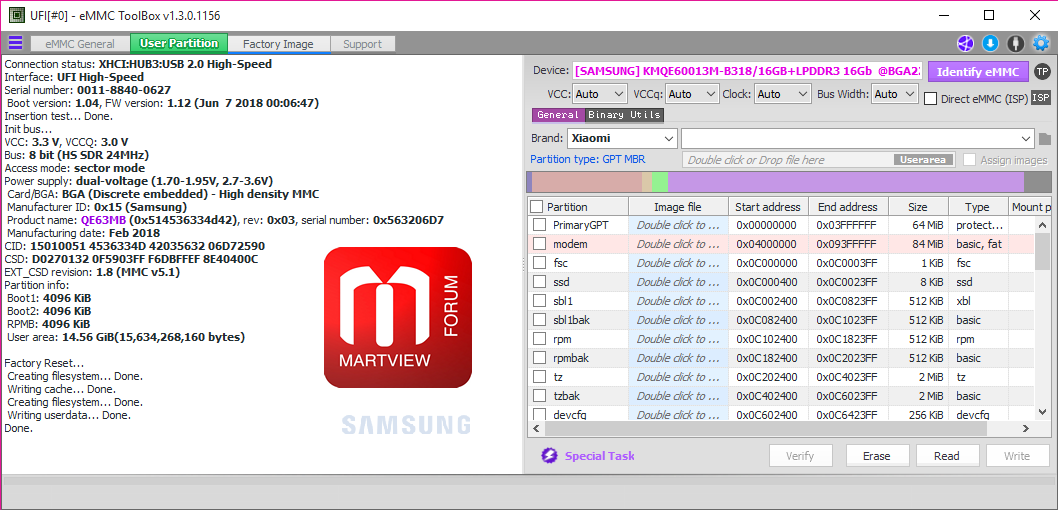The width and height of the screenshot is (1058, 510).
Task: Toggle the Assign images checkbox
Action: point(970,160)
